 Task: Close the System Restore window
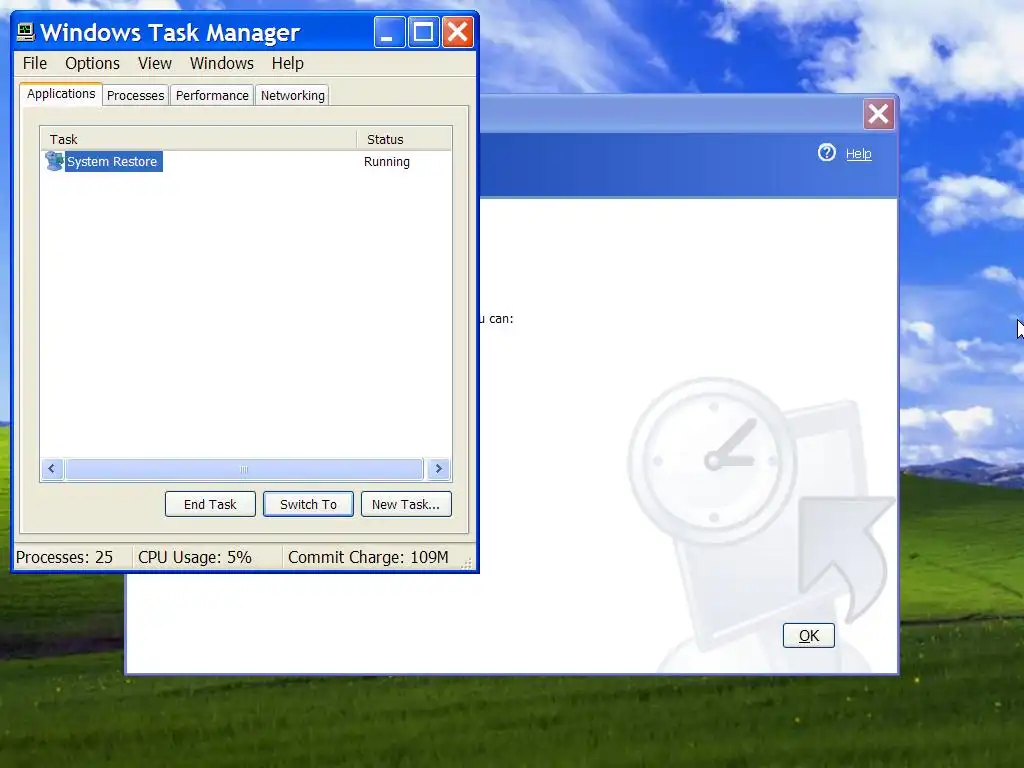878,114
